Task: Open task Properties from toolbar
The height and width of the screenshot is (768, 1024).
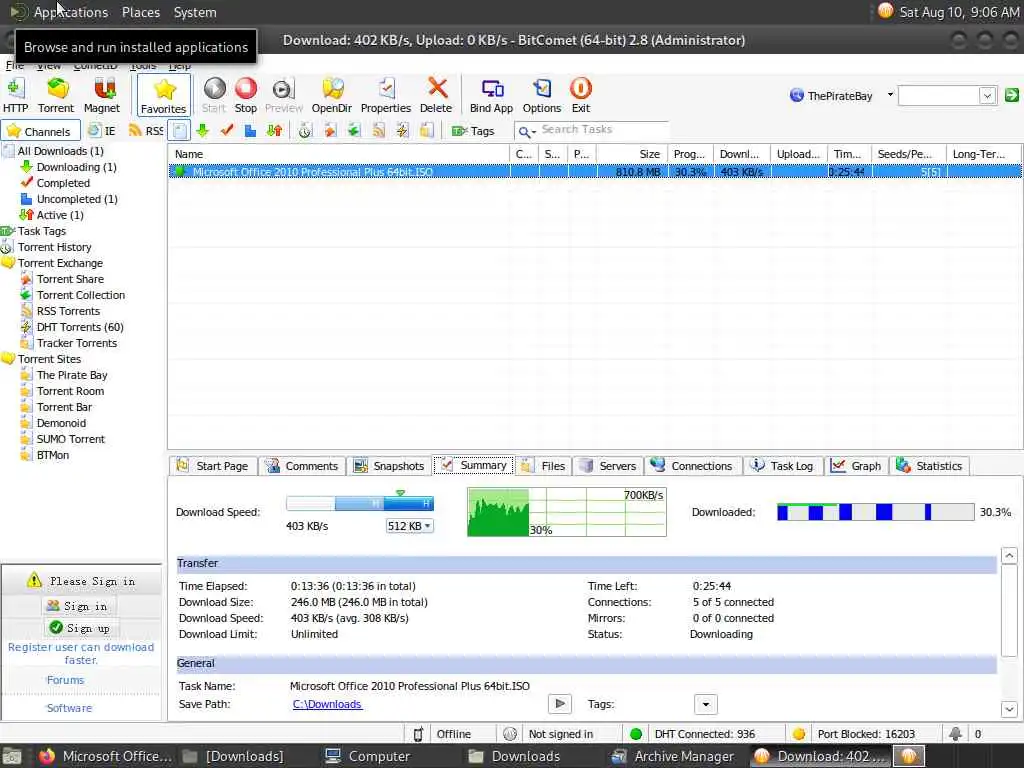Action: click(x=386, y=95)
